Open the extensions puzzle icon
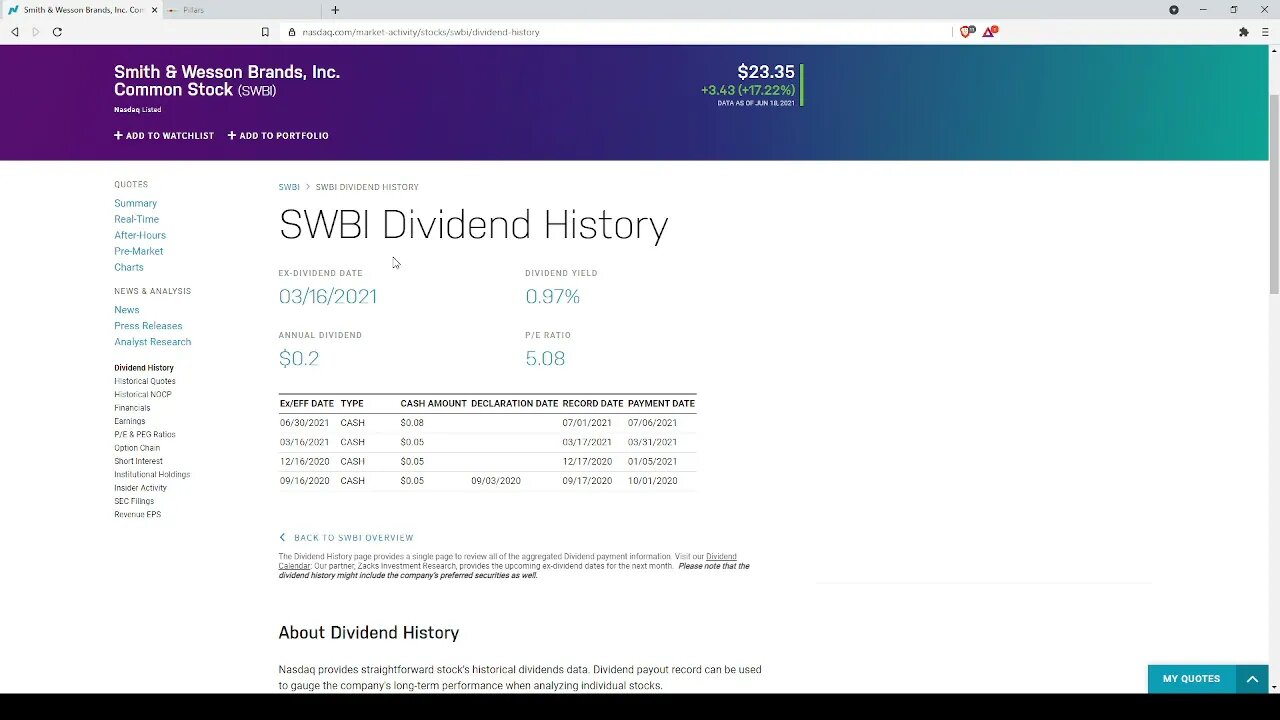Screen dimensions: 1280x720 1243,32
